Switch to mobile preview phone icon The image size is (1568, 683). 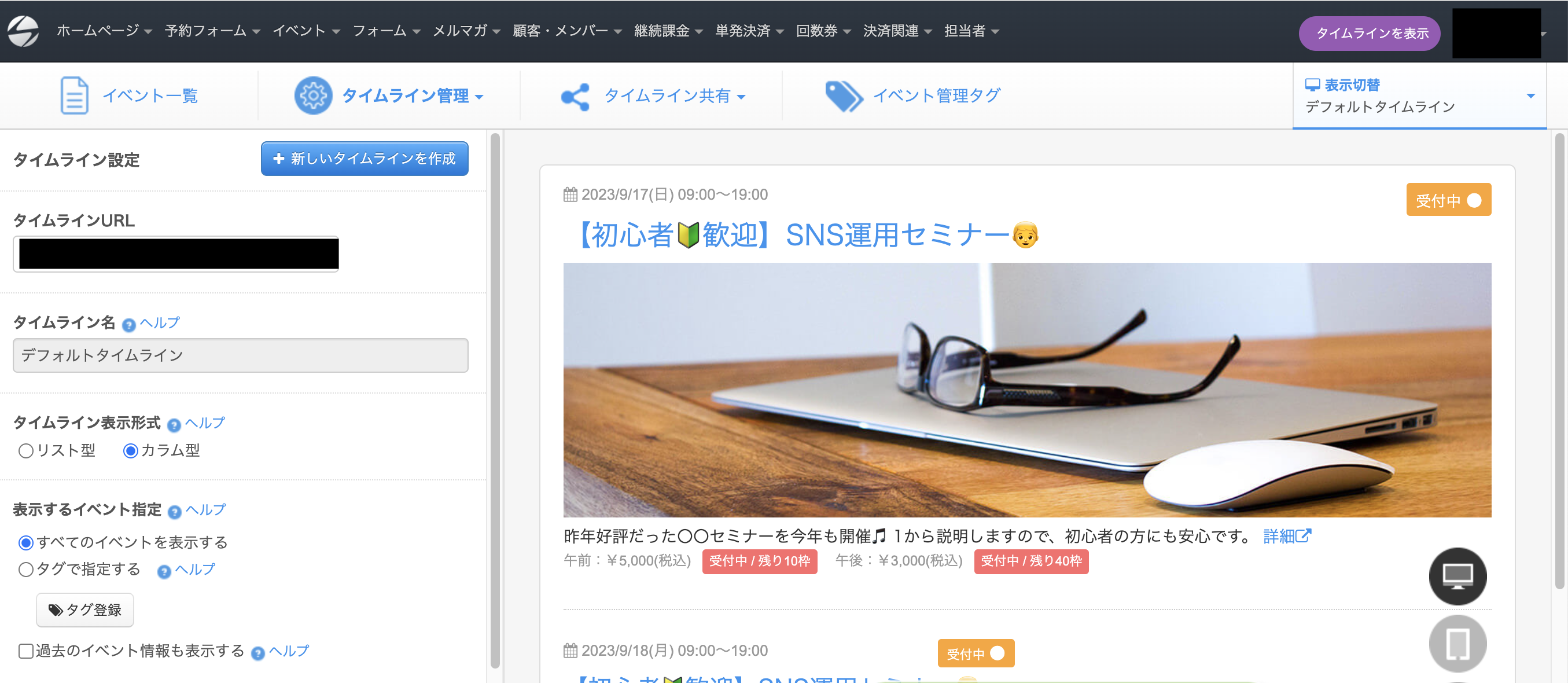pyautogui.click(x=1457, y=643)
